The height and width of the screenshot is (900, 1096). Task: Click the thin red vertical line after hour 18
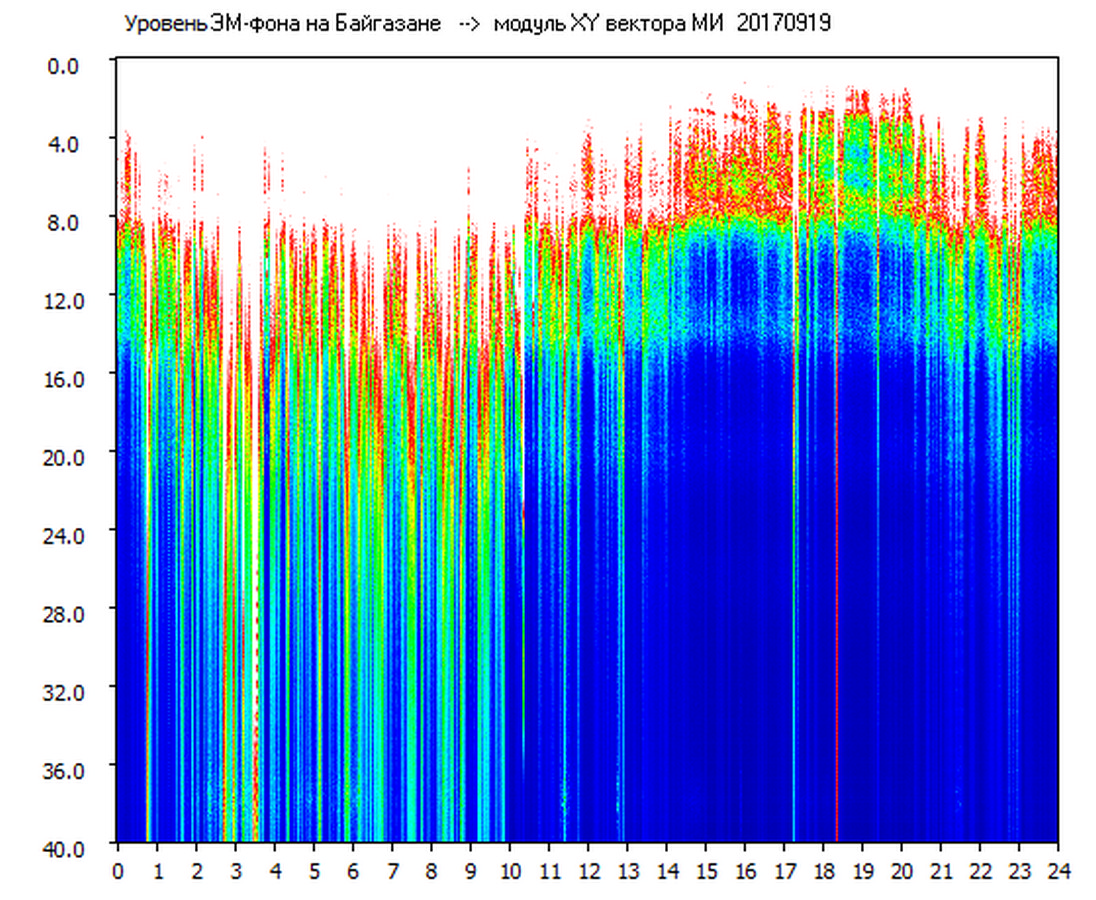tap(836, 600)
